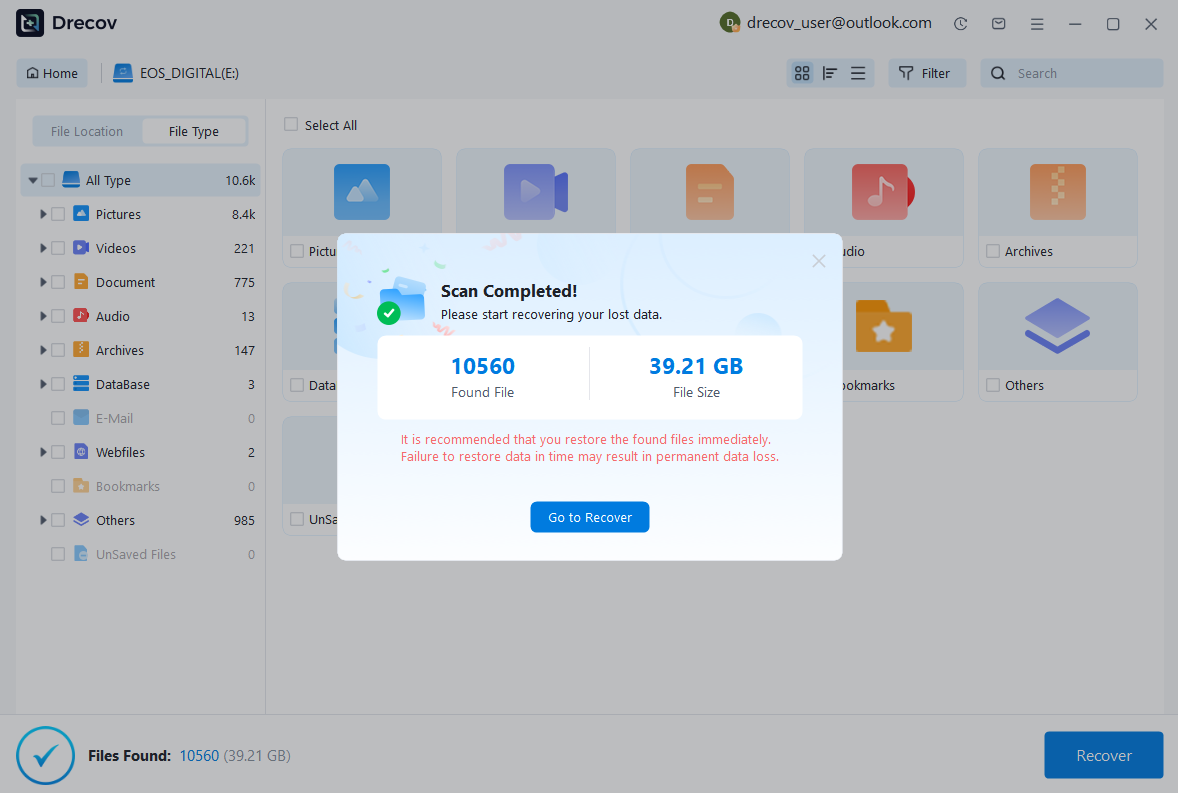
Task: Collapse the All Type tree node
Action: click(33, 181)
